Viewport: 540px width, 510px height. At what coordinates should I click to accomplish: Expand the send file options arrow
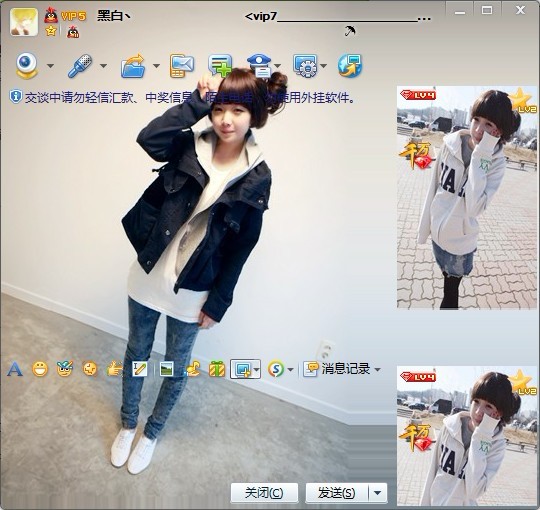pos(156,65)
